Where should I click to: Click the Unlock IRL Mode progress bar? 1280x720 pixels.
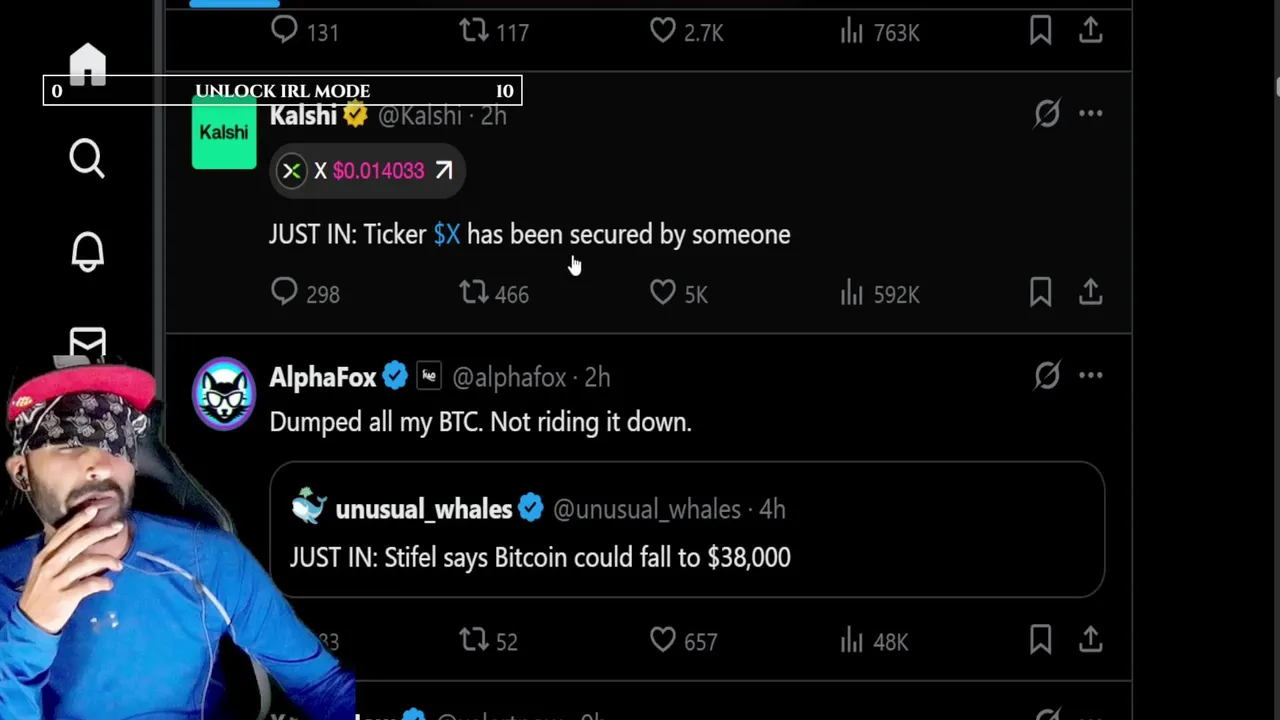tap(282, 91)
